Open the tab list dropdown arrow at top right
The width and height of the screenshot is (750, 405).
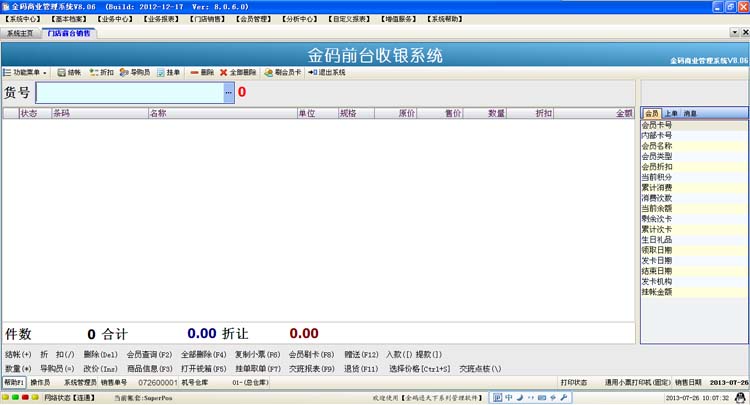coord(735,33)
